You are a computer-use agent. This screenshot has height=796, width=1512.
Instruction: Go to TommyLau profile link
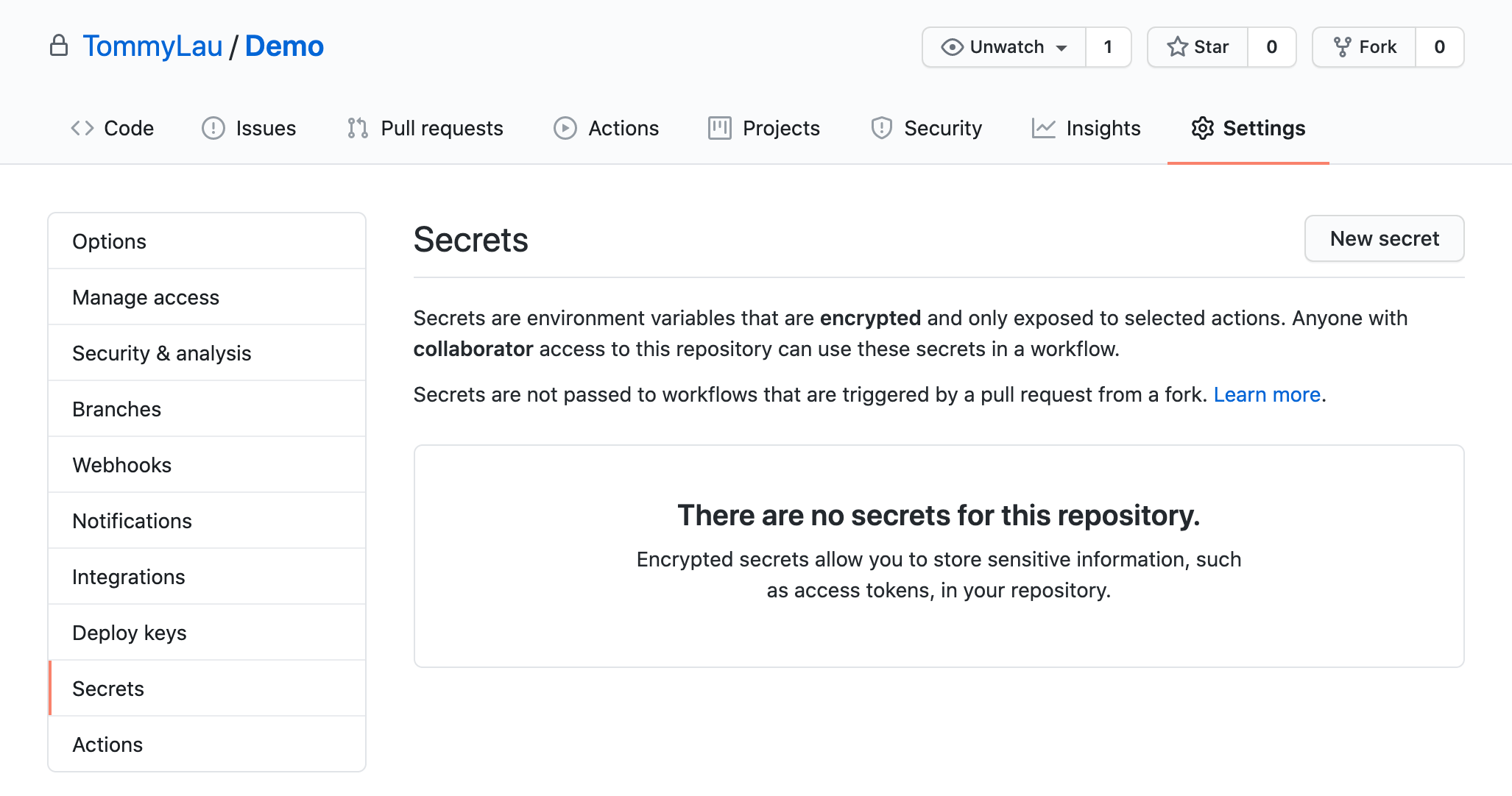pyautogui.click(x=152, y=46)
